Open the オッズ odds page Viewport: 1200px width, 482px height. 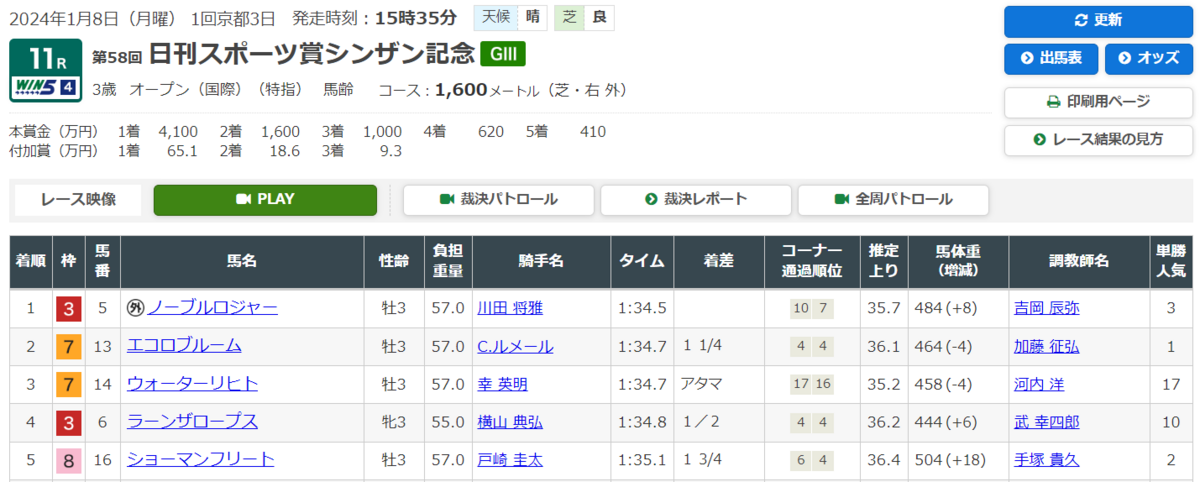coord(1149,59)
